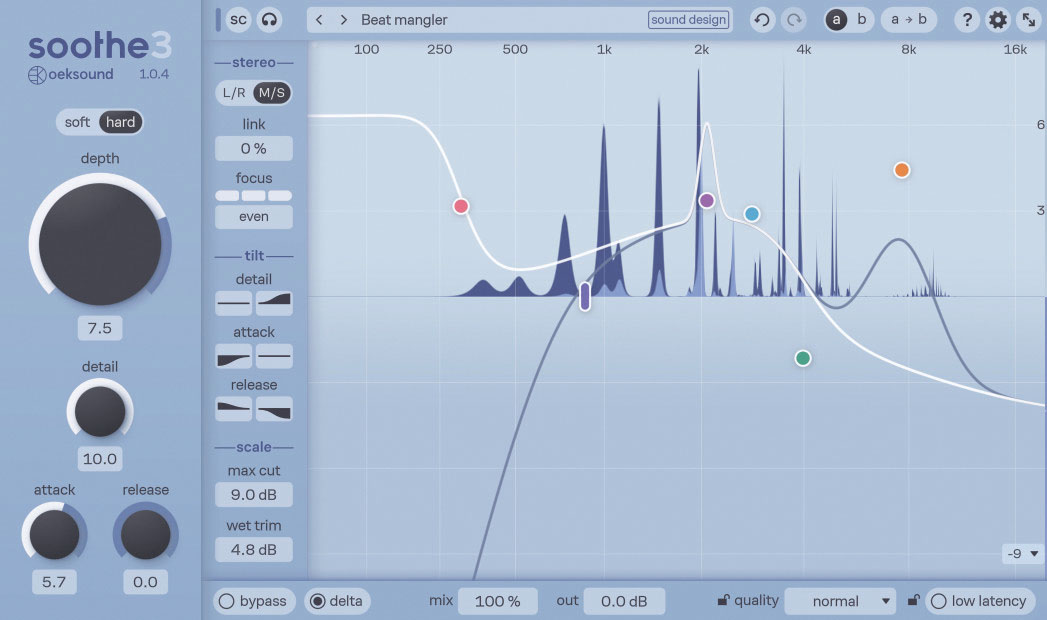Undo the last change
This screenshot has width=1047, height=620.
coord(762,20)
